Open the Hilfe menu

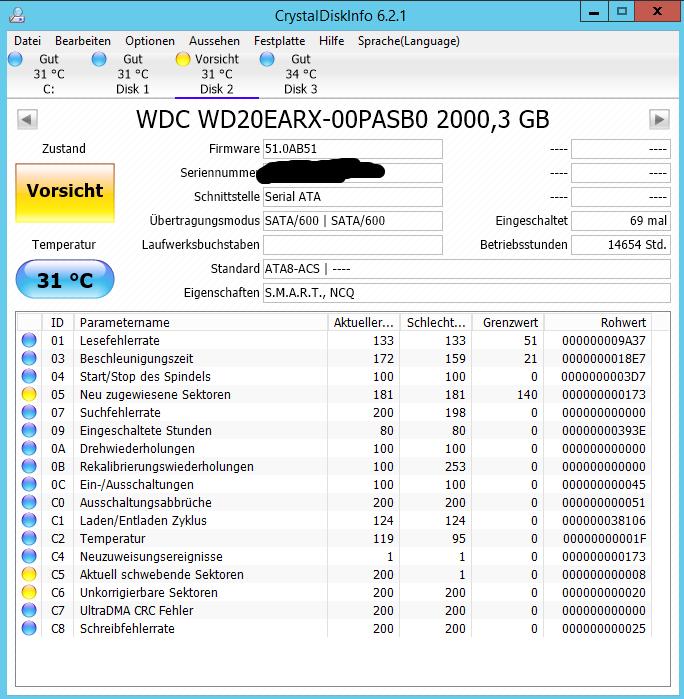(332, 41)
